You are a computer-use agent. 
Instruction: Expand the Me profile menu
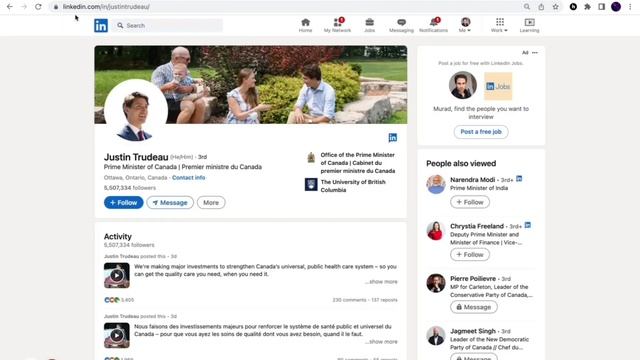(x=465, y=25)
